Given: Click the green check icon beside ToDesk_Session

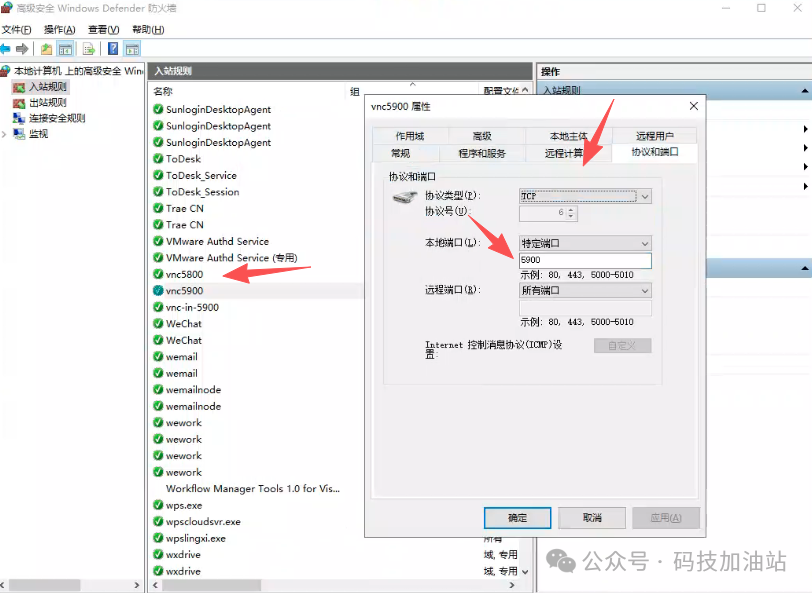Looking at the screenshot, I should click(158, 192).
